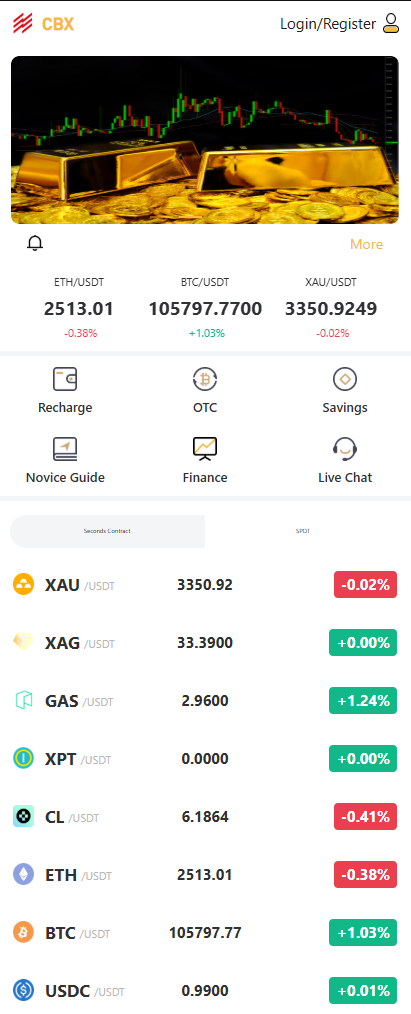Start Live Chat via headset icon
The height and width of the screenshot is (1014, 411).
pos(345,448)
